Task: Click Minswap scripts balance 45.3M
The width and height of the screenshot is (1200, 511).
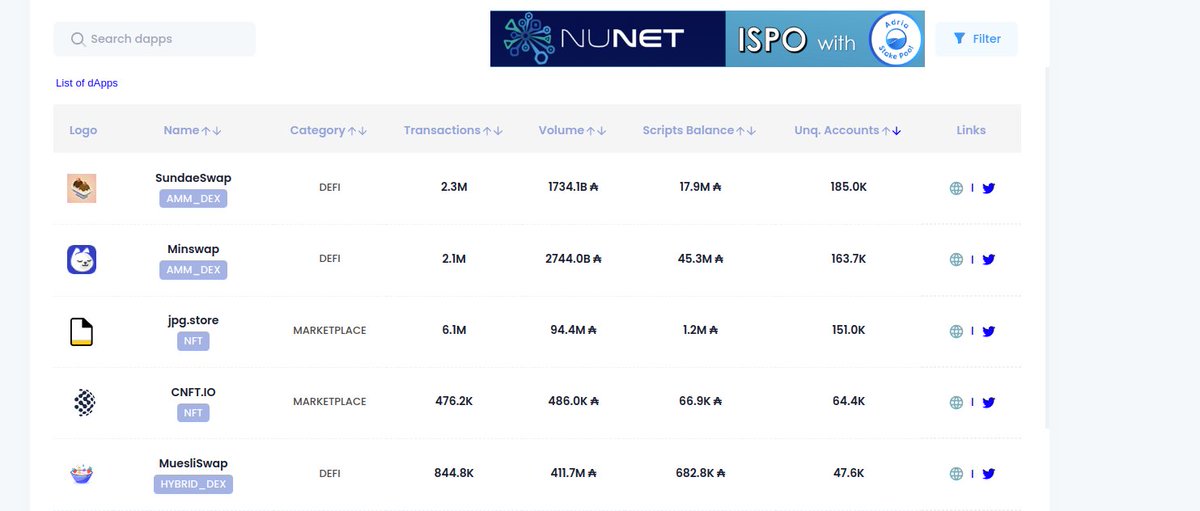Action: point(700,259)
